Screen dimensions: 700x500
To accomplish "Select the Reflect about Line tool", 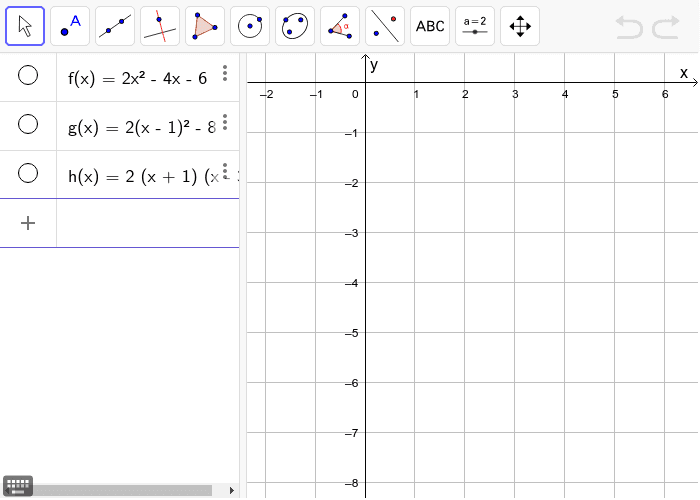I will point(385,26).
